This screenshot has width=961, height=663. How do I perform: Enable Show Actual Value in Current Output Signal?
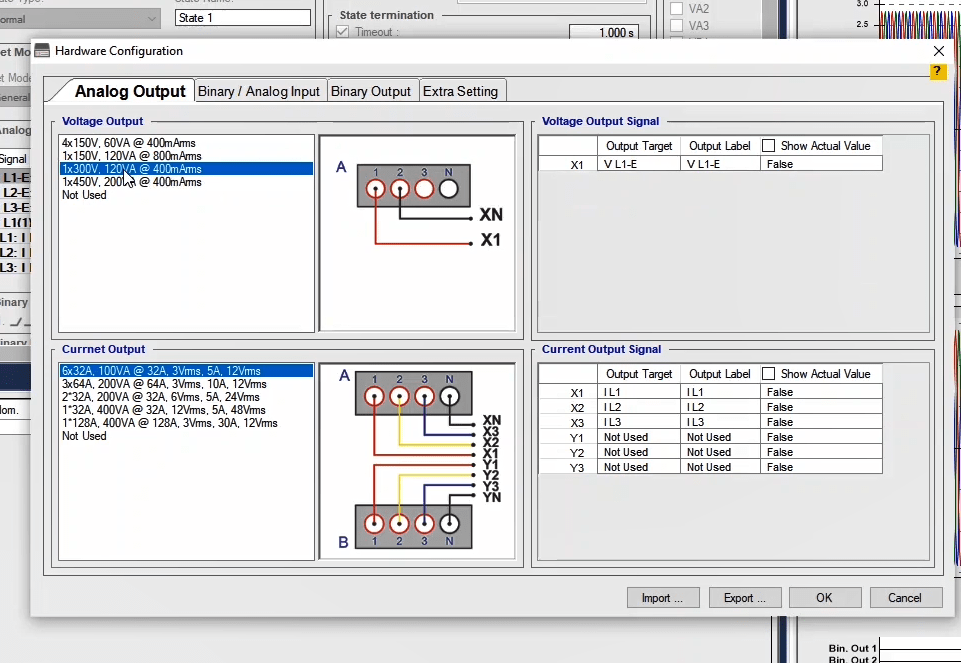769,374
